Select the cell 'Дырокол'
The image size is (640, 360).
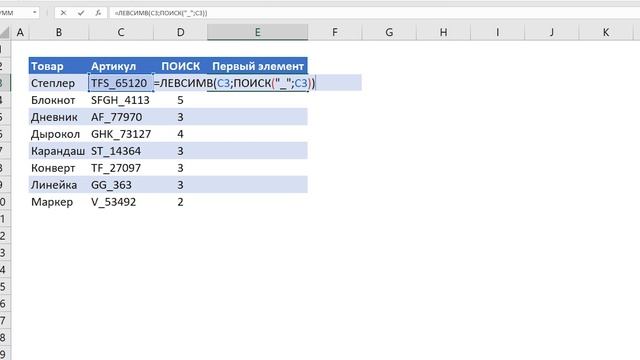tap(59, 134)
